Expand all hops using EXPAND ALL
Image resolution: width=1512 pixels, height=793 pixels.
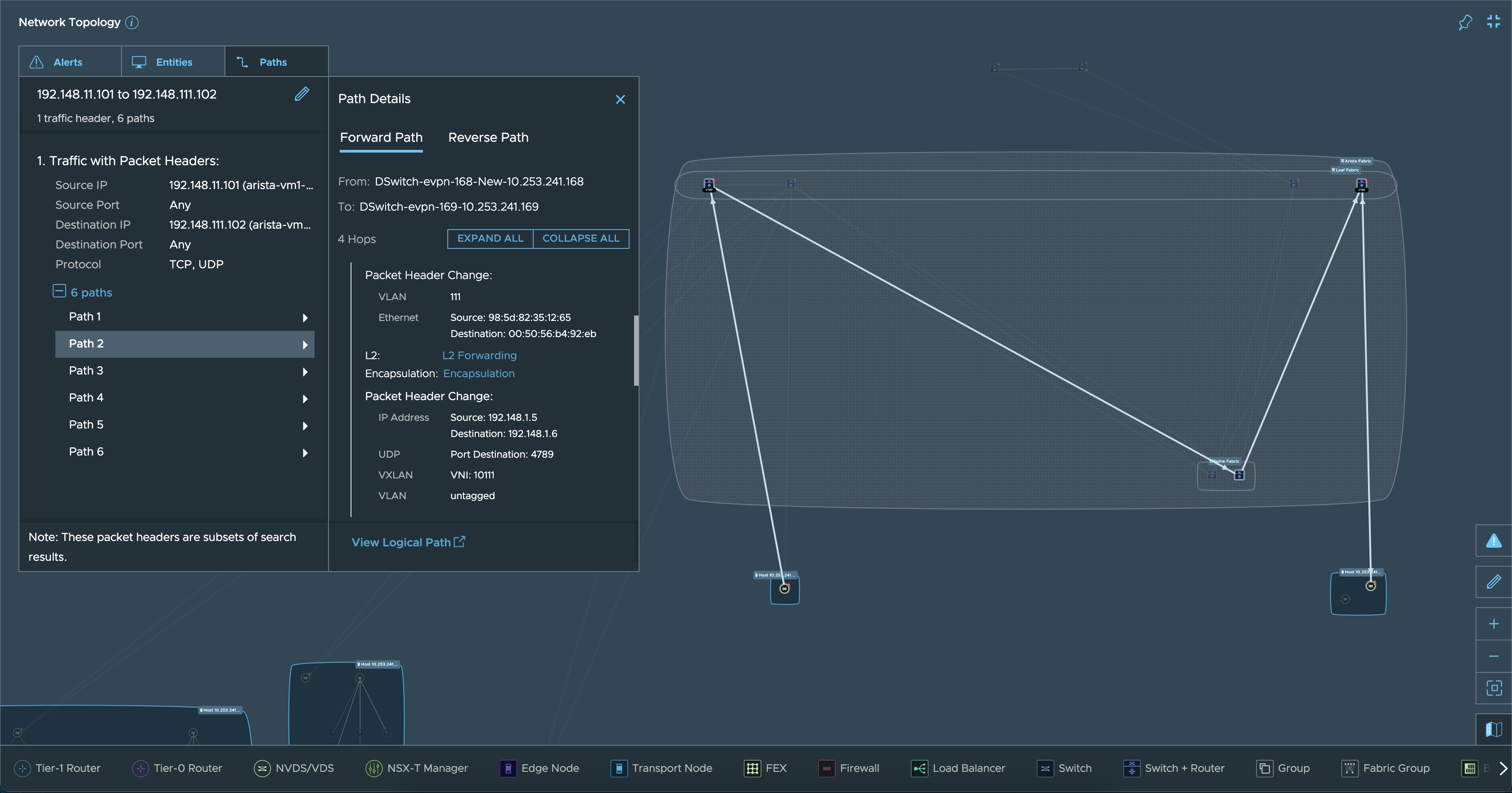[x=490, y=239]
